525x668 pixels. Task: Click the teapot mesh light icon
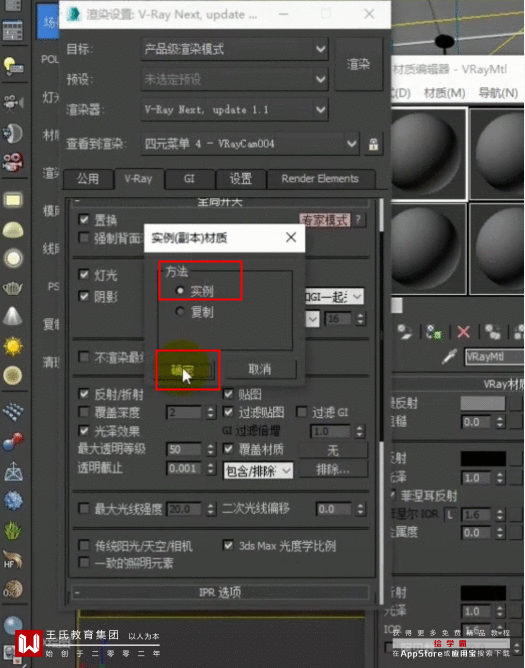pos(13,288)
